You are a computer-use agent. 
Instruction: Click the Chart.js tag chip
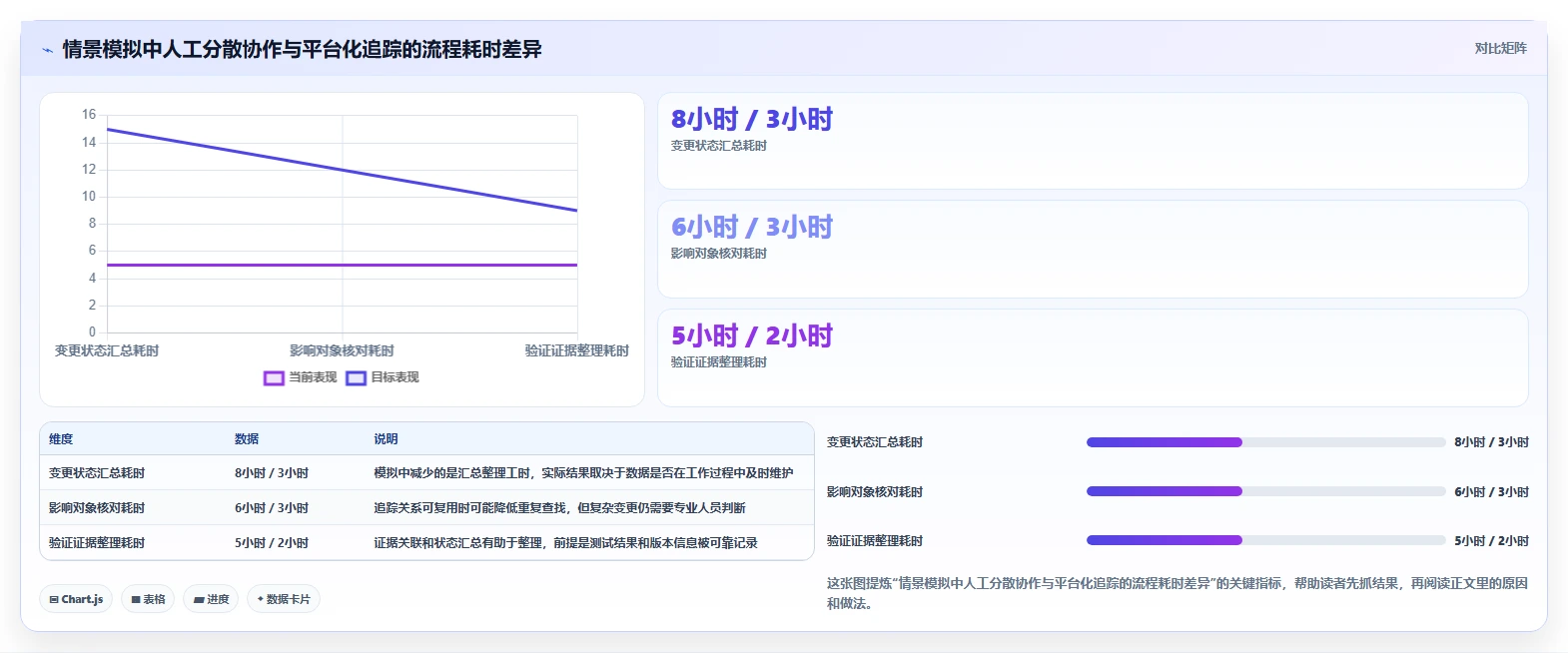click(76, 599)
